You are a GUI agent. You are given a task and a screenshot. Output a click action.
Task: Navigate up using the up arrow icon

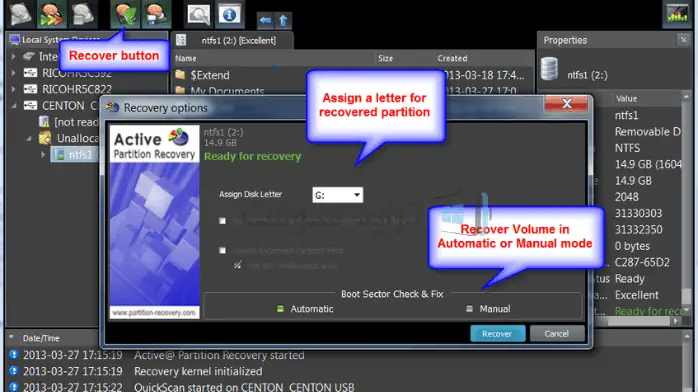tap(284, 20)
